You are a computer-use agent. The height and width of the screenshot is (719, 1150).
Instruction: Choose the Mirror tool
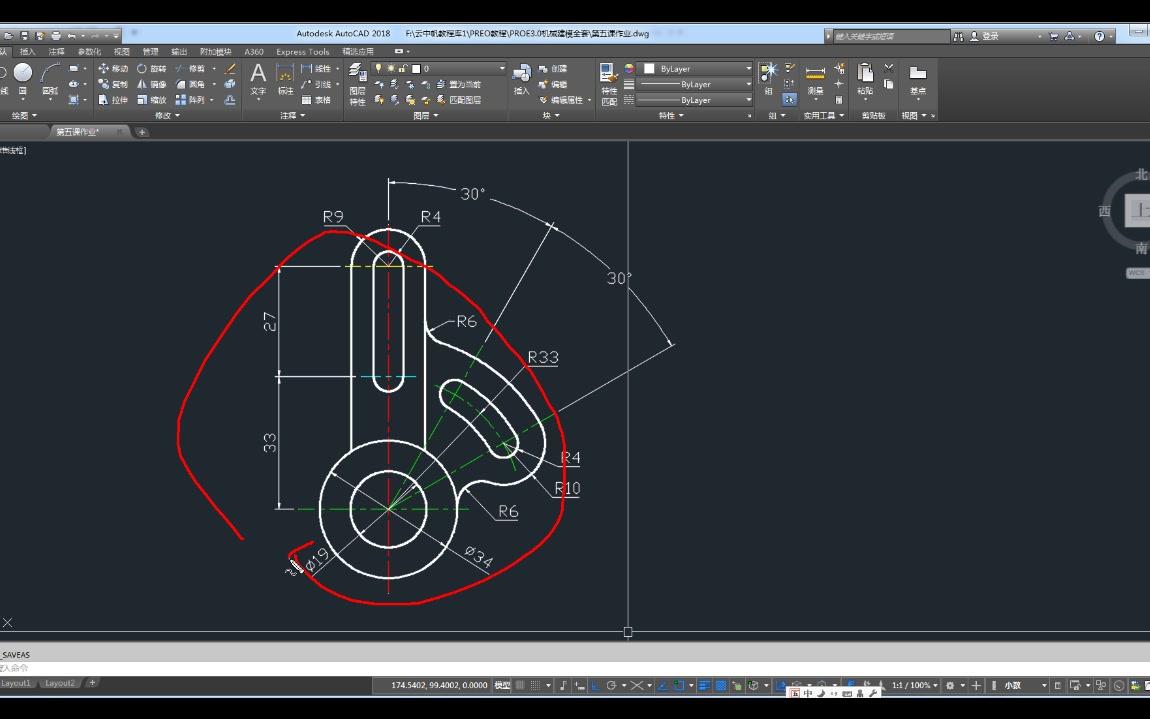(x=150, y=85)
